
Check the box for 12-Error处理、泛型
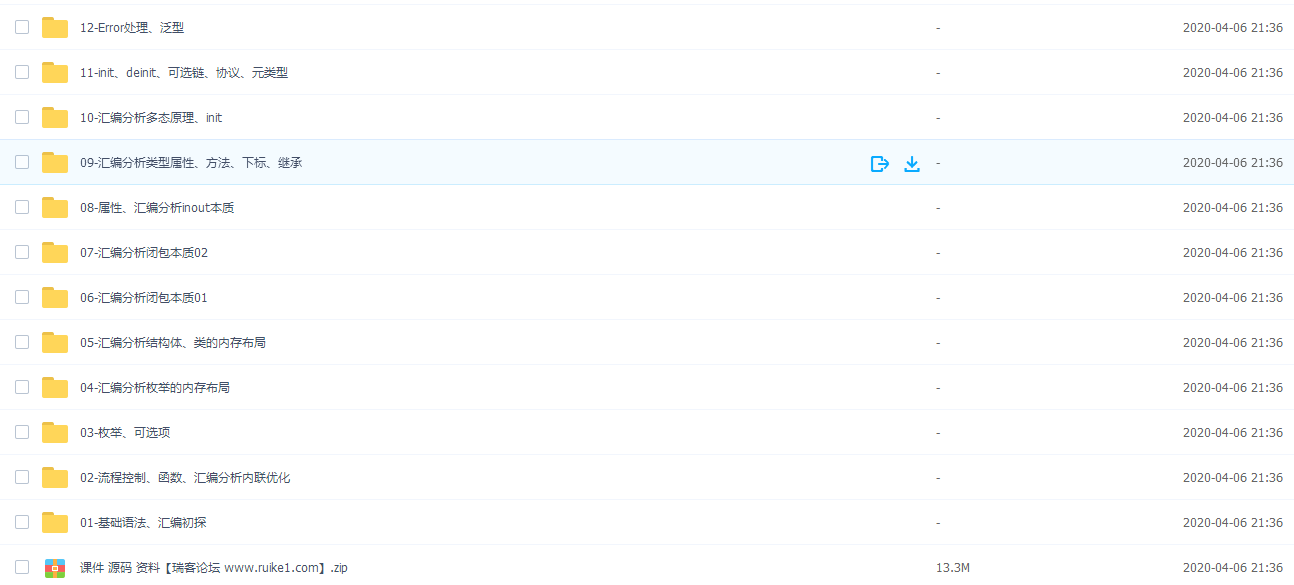(22, 27)
